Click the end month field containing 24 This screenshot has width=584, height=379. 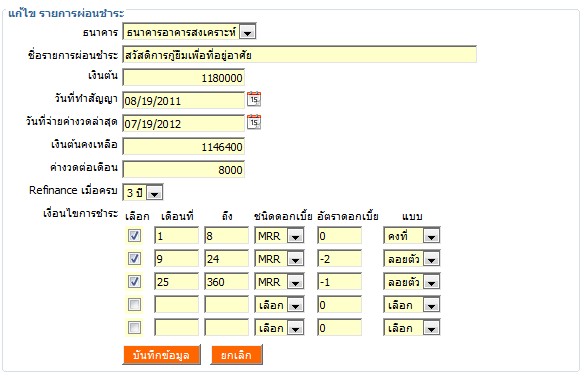[226, 259]
